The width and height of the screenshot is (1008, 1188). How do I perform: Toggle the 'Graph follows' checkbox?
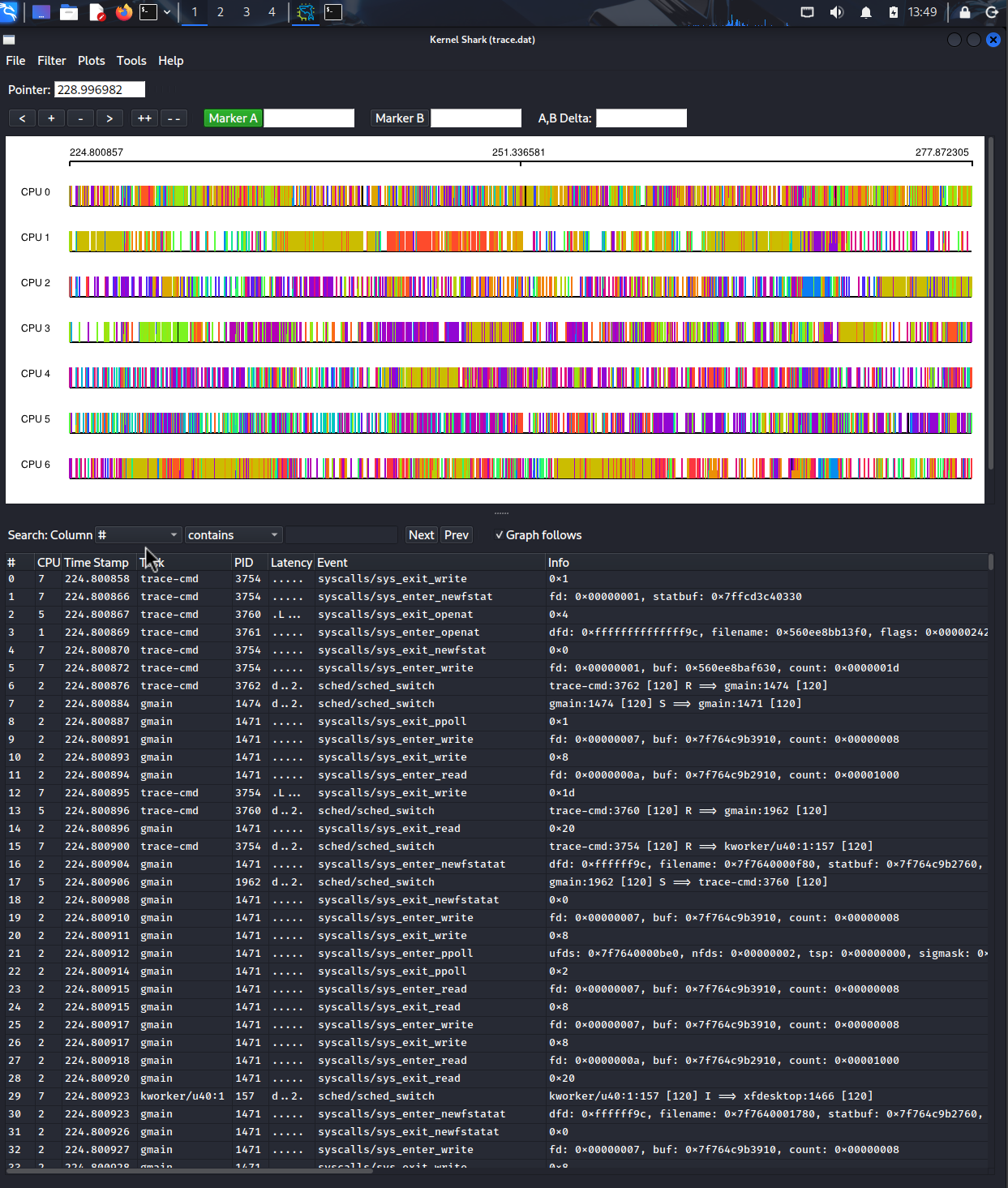tap(538, 535)
